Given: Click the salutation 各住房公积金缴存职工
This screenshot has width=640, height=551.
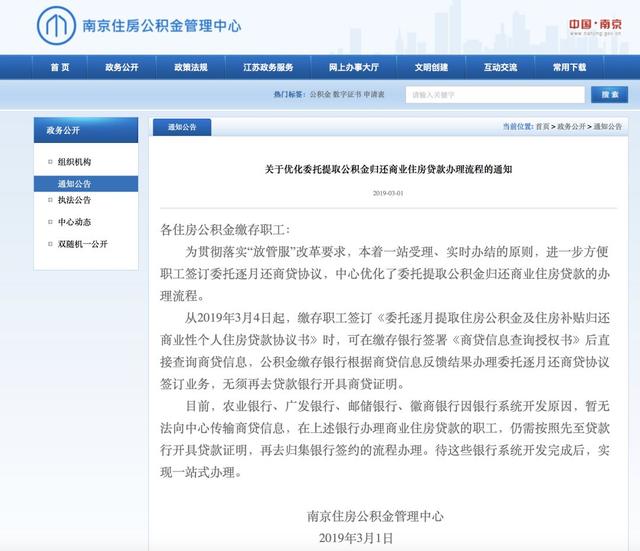Looking at the screenshot, I should point(225,230).
